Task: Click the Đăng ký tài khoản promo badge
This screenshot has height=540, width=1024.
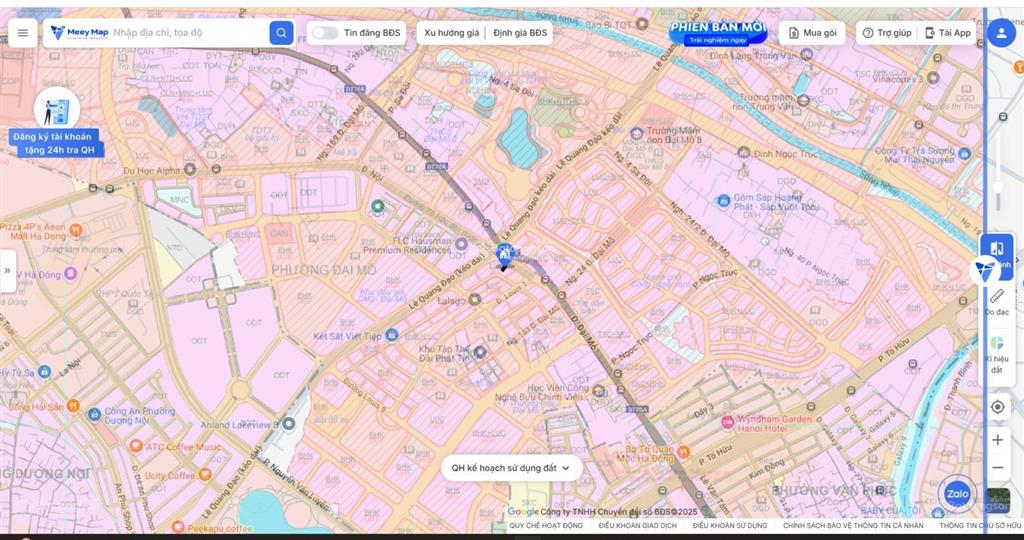Action: 57,124
